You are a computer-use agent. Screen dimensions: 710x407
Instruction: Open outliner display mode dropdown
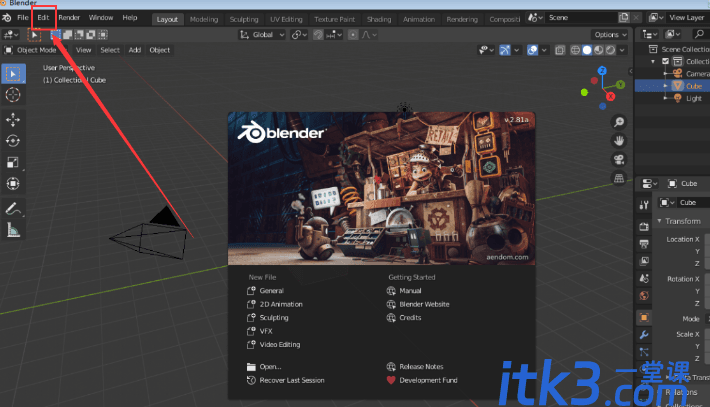[x=673, y=34]
